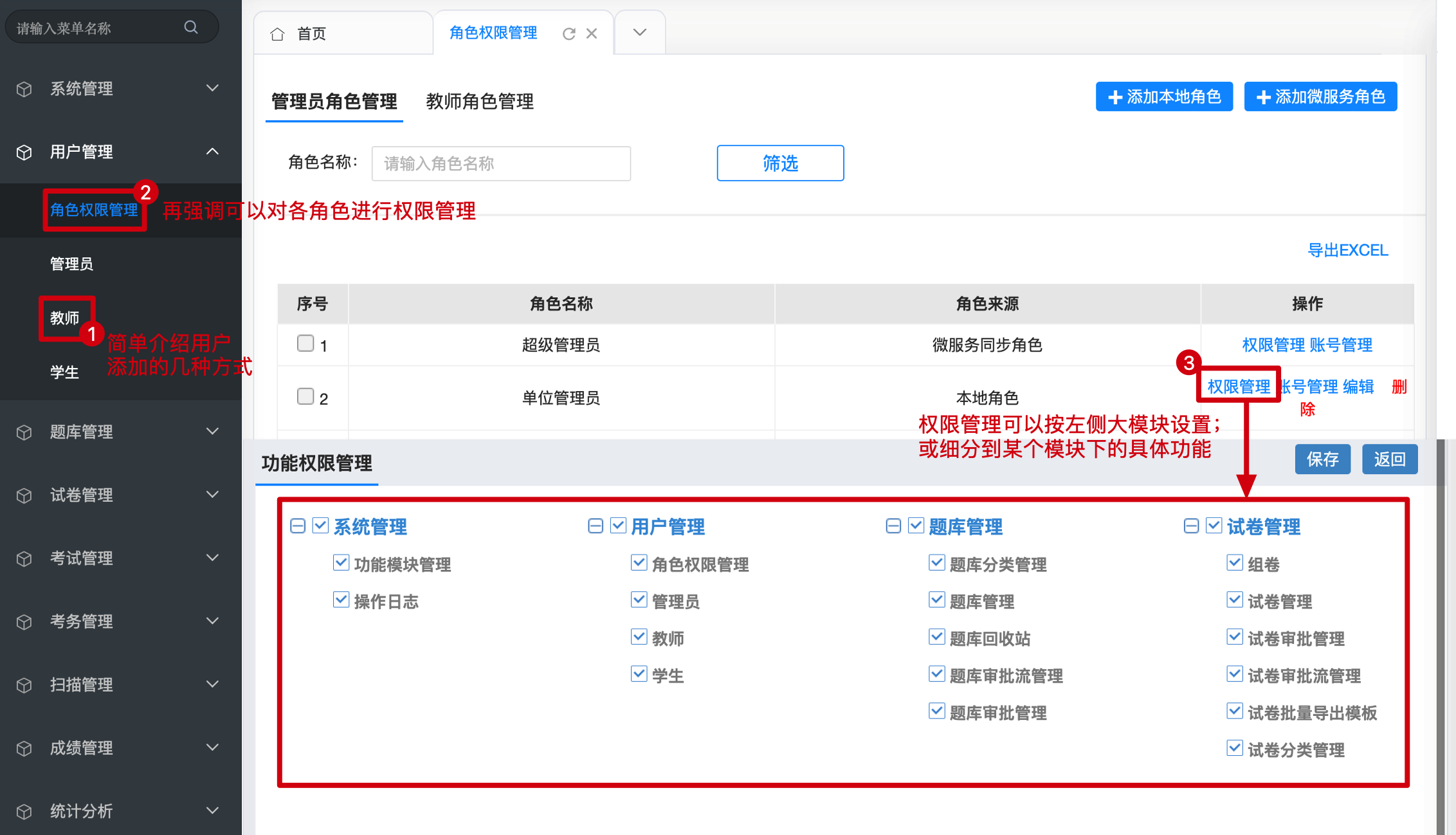Check the row checkbox for 超级管理员
Viewport: 1456px width, 835px height.
point(305,344)
